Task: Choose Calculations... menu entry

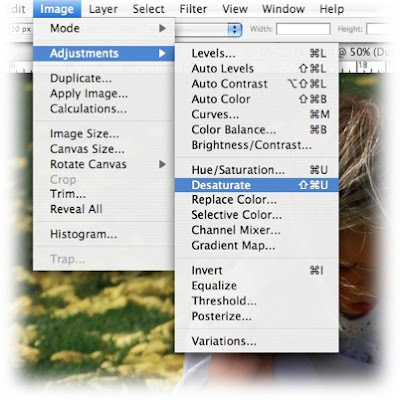Action: 104,109
